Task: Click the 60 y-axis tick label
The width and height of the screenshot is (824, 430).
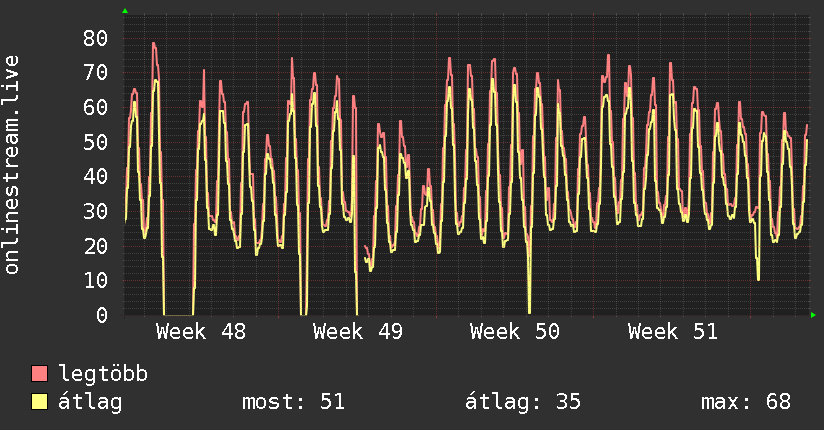Action: [96, 107]
